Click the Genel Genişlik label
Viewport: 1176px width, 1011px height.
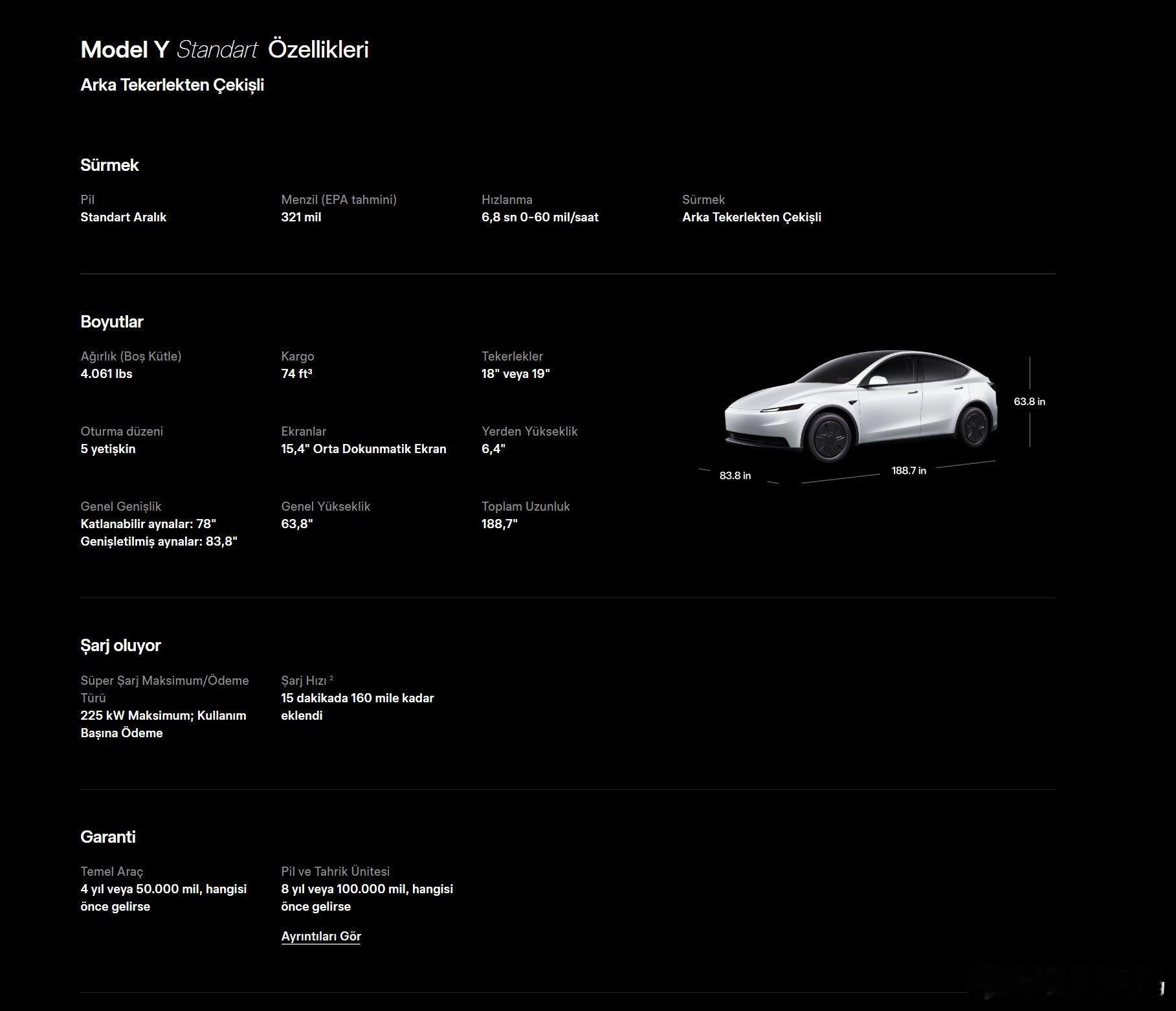[120, 506]
